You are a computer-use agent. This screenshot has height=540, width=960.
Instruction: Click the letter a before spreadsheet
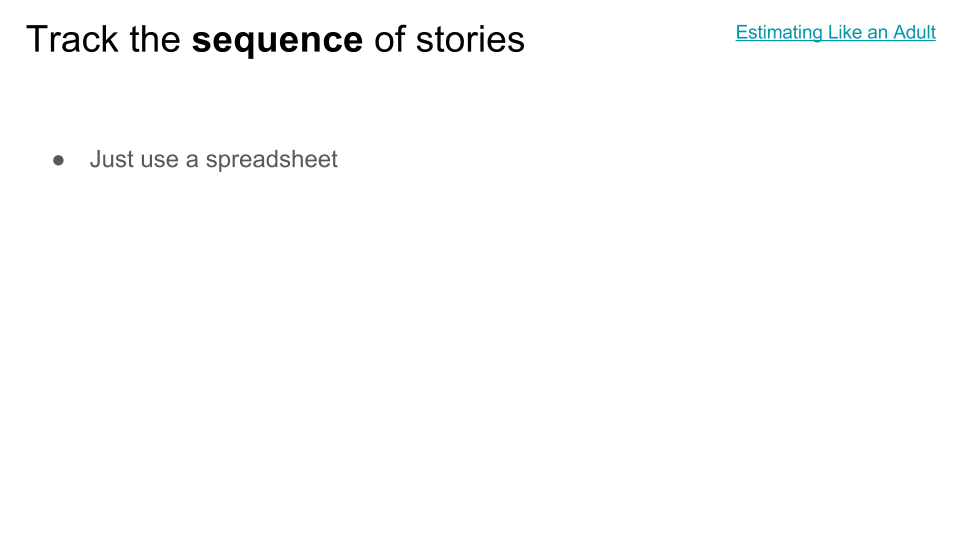(x=192, y=161)
